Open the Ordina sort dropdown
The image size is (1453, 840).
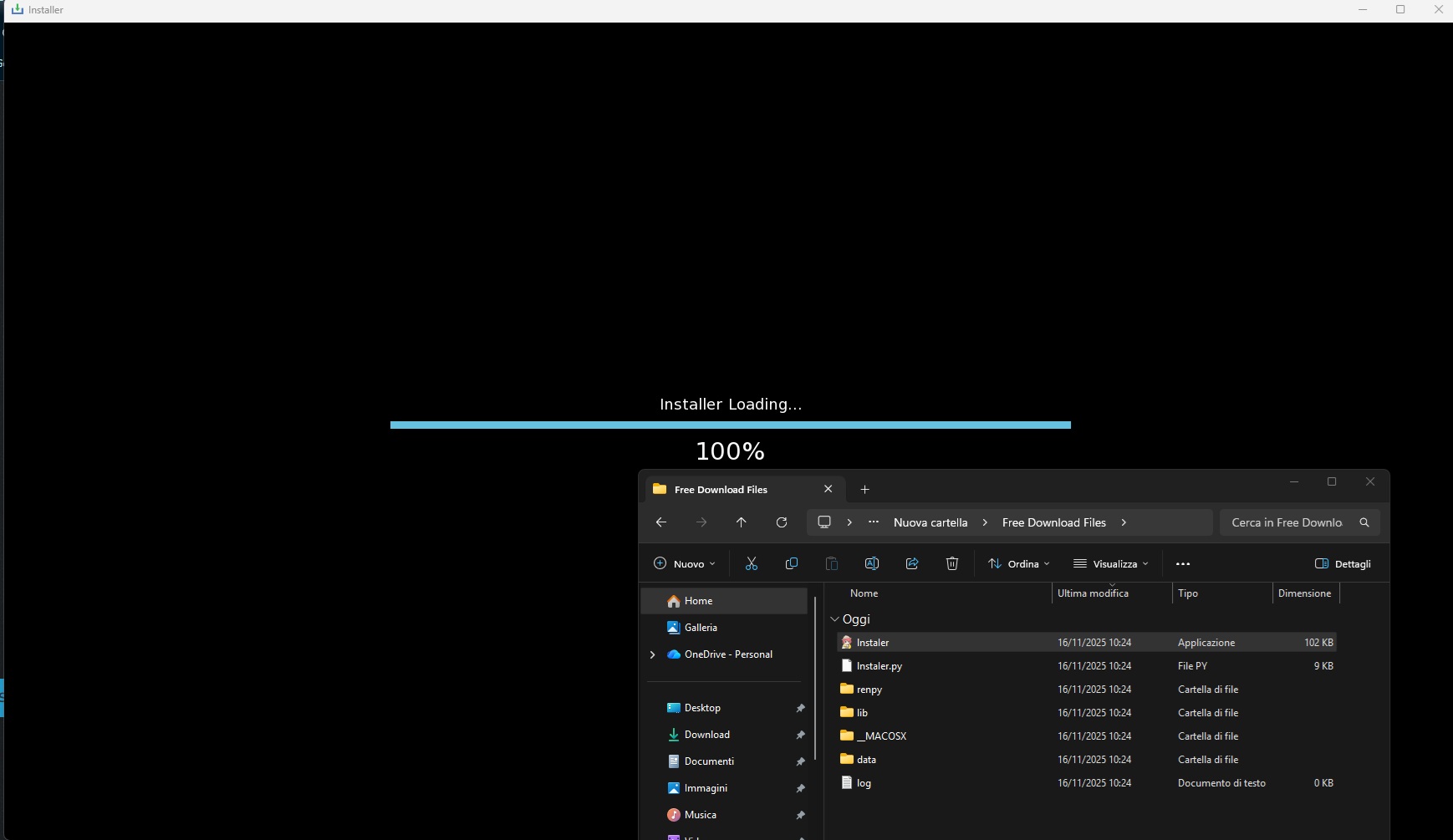1018,564
